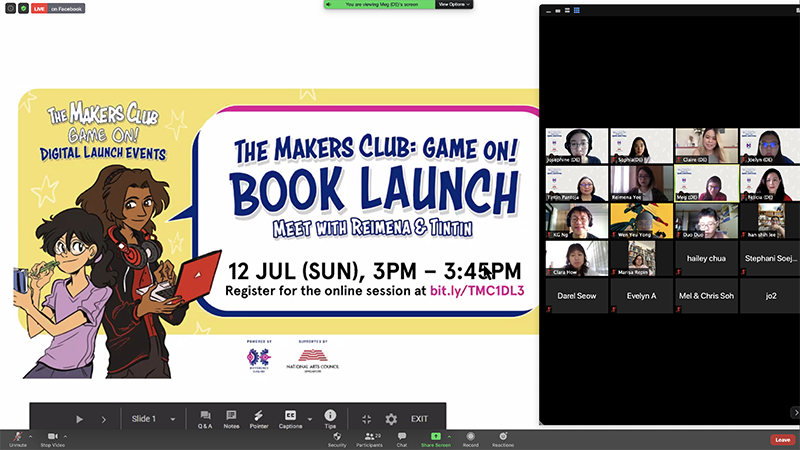
Task: Leave the meeting
Action: (783, 440)
